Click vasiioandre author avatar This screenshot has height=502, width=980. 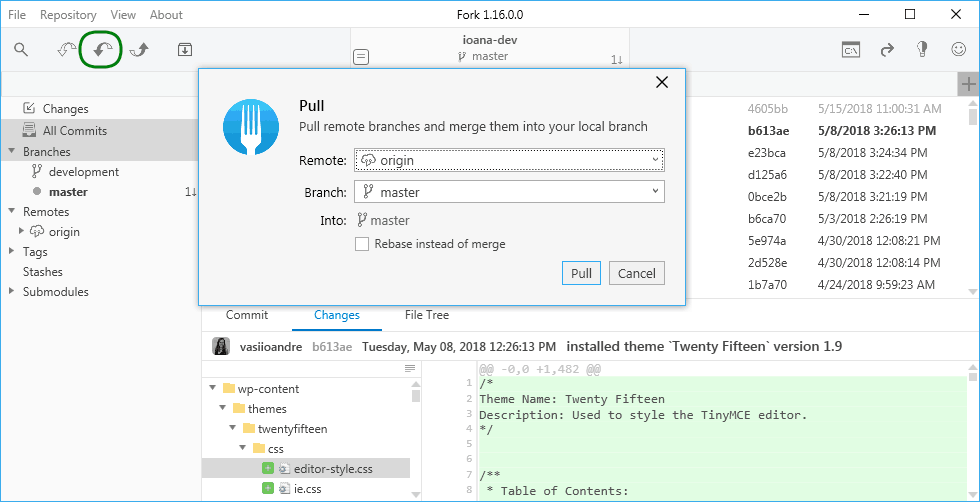(x=221, y=346)
